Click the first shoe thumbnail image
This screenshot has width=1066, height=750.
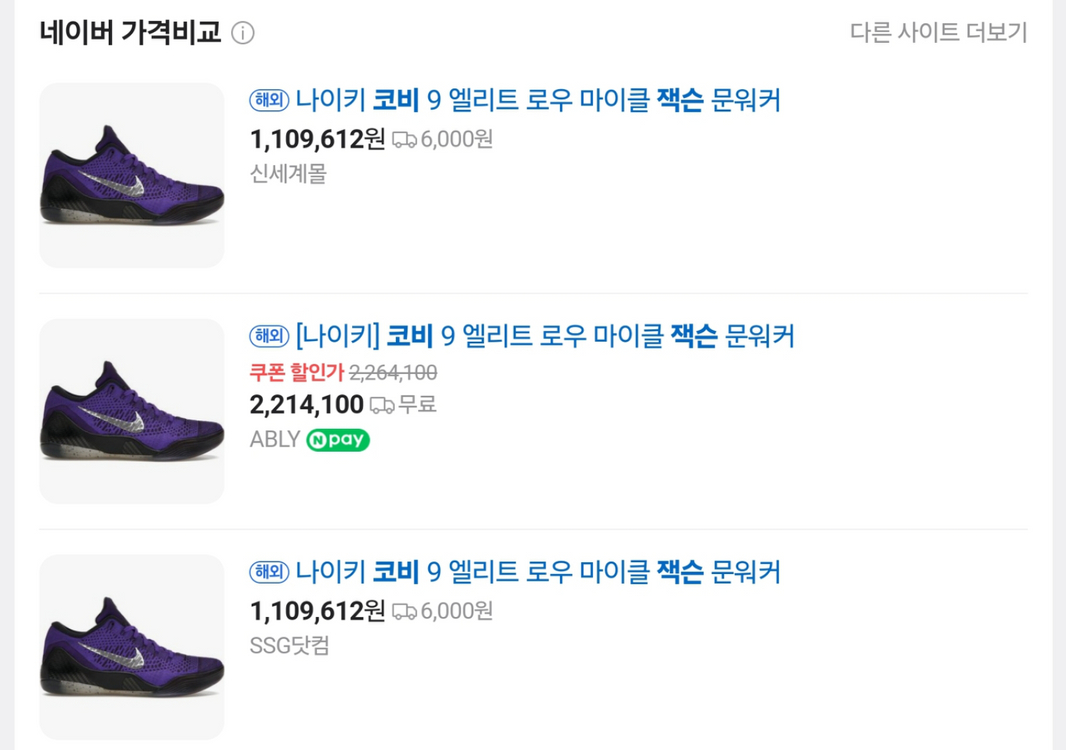coord(131,174)
